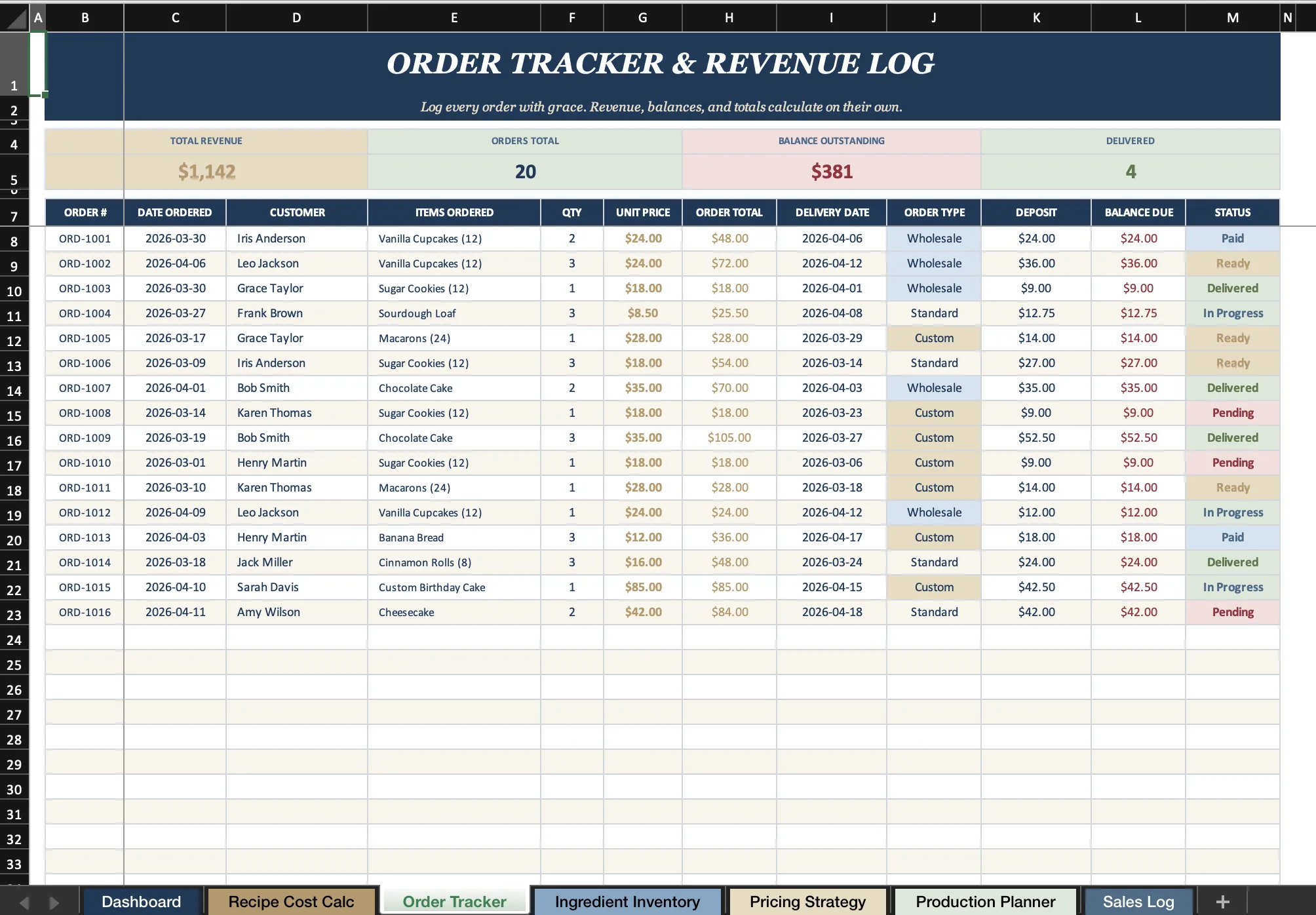Click the ITEMS ORDERED heading cell

pyautogui.click(x=454, y=212)
